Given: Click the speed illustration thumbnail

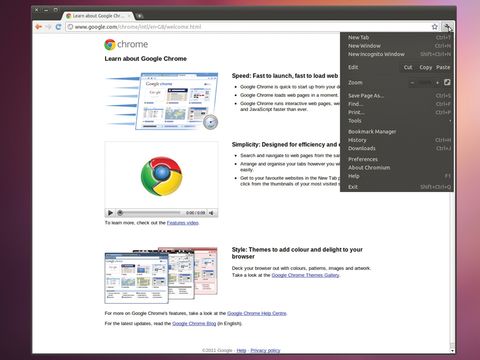Looking at the screenshot, I should (162, 101).
